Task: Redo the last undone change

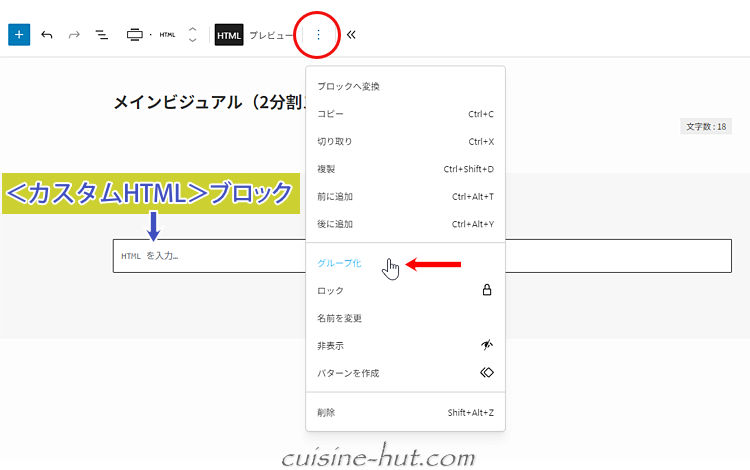Action: 74,35
